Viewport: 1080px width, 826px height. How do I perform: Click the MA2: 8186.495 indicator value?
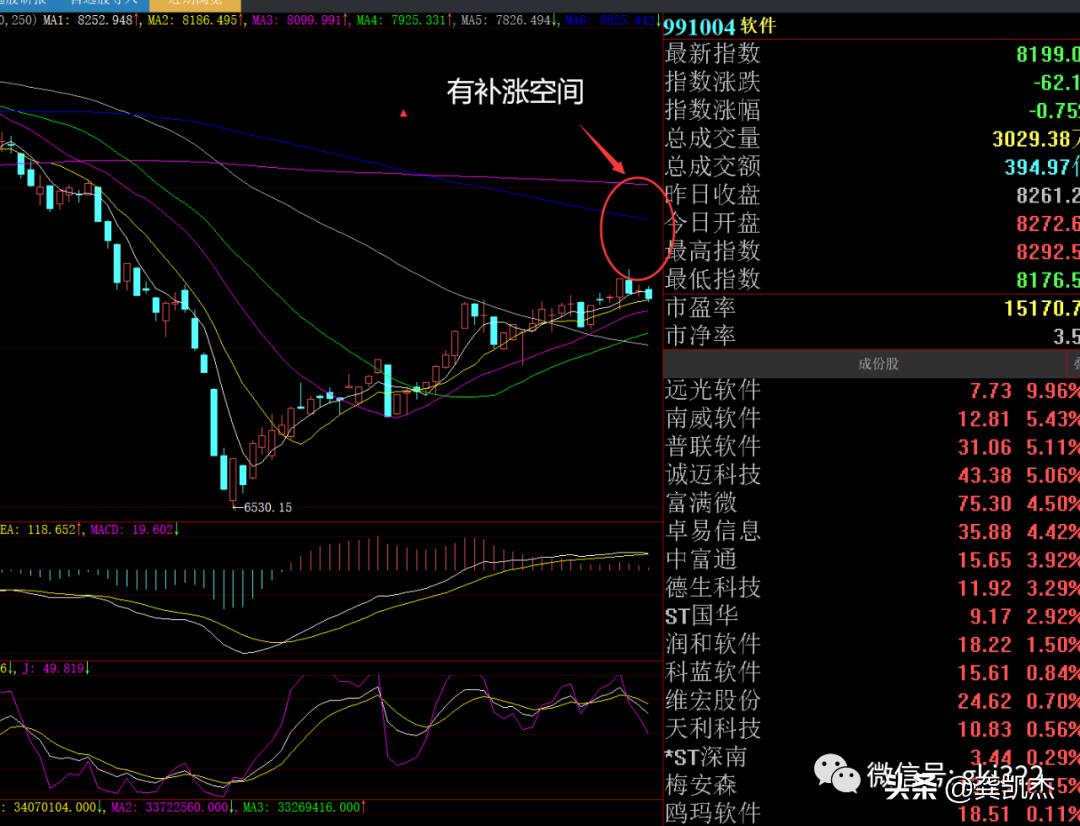pyautogui.click(x=196, y=21)
